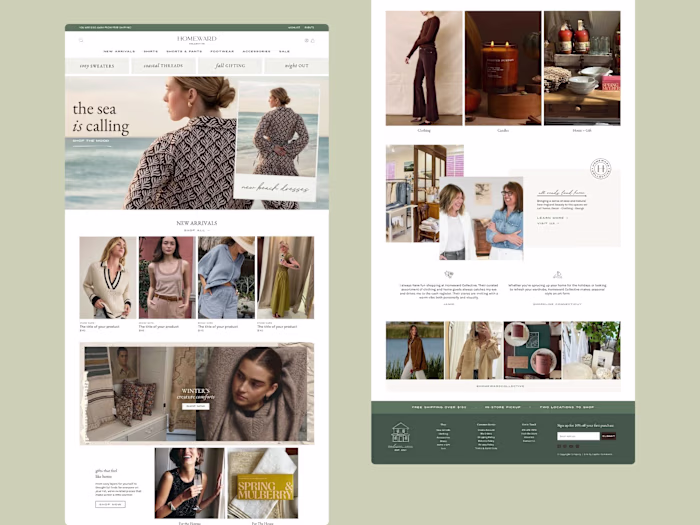
Task: Open the shopping bag icon in header
Action: 312,40
